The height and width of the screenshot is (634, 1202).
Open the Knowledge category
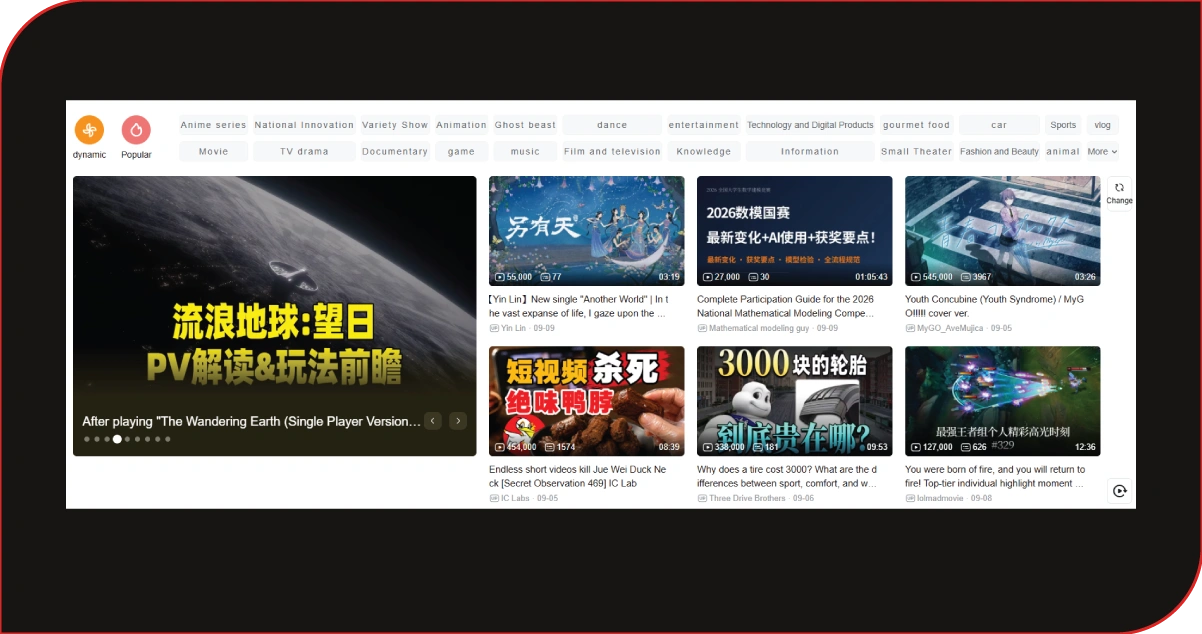[x=704, y=152]
